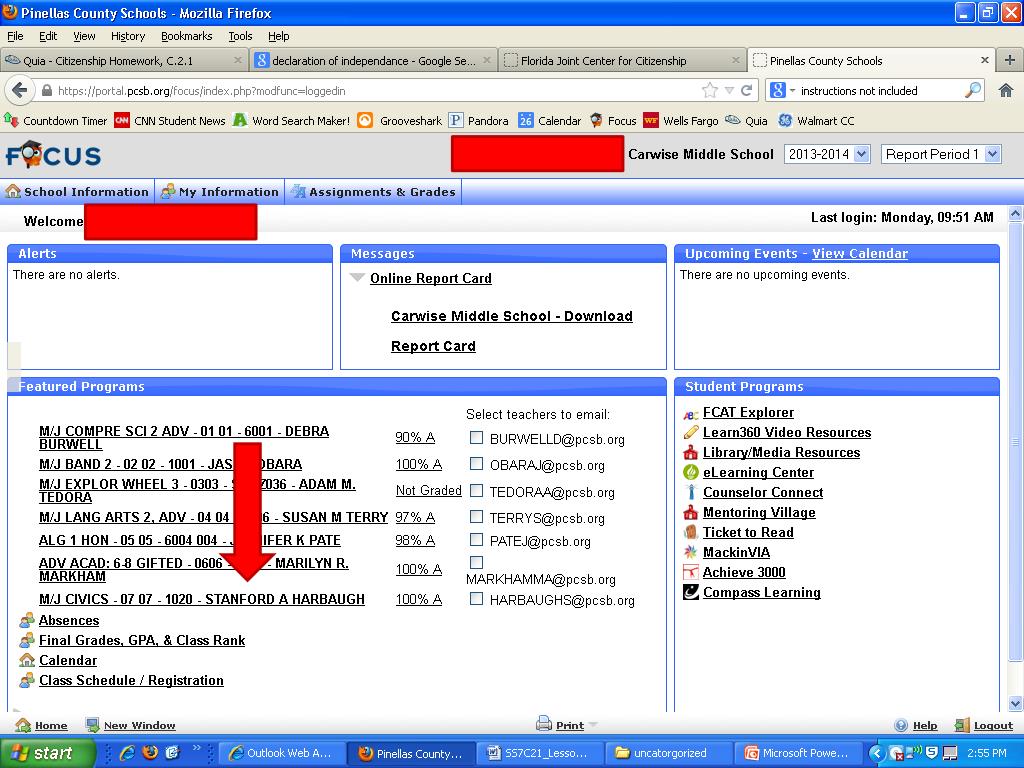1024x768 pixels.
Task: Check the TERRYS@pcsb.org email box
Action: click(477, 517)
